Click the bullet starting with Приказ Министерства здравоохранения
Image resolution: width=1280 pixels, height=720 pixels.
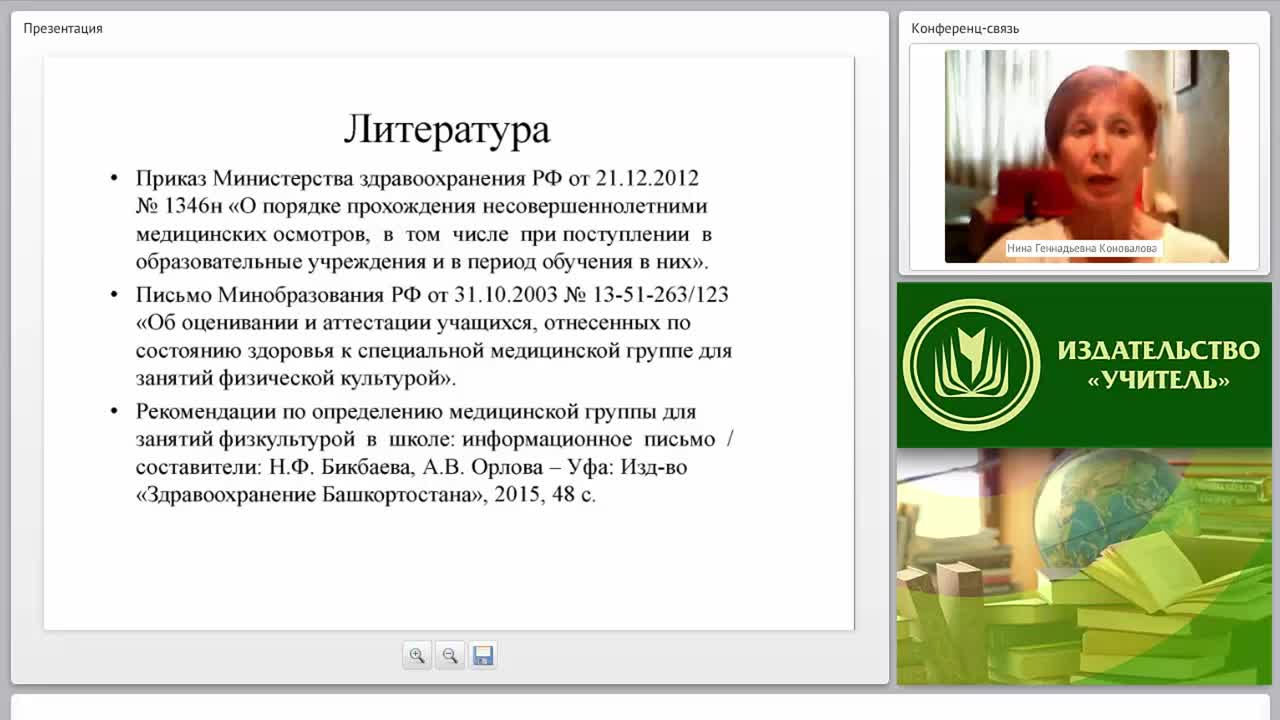[422, 220]
